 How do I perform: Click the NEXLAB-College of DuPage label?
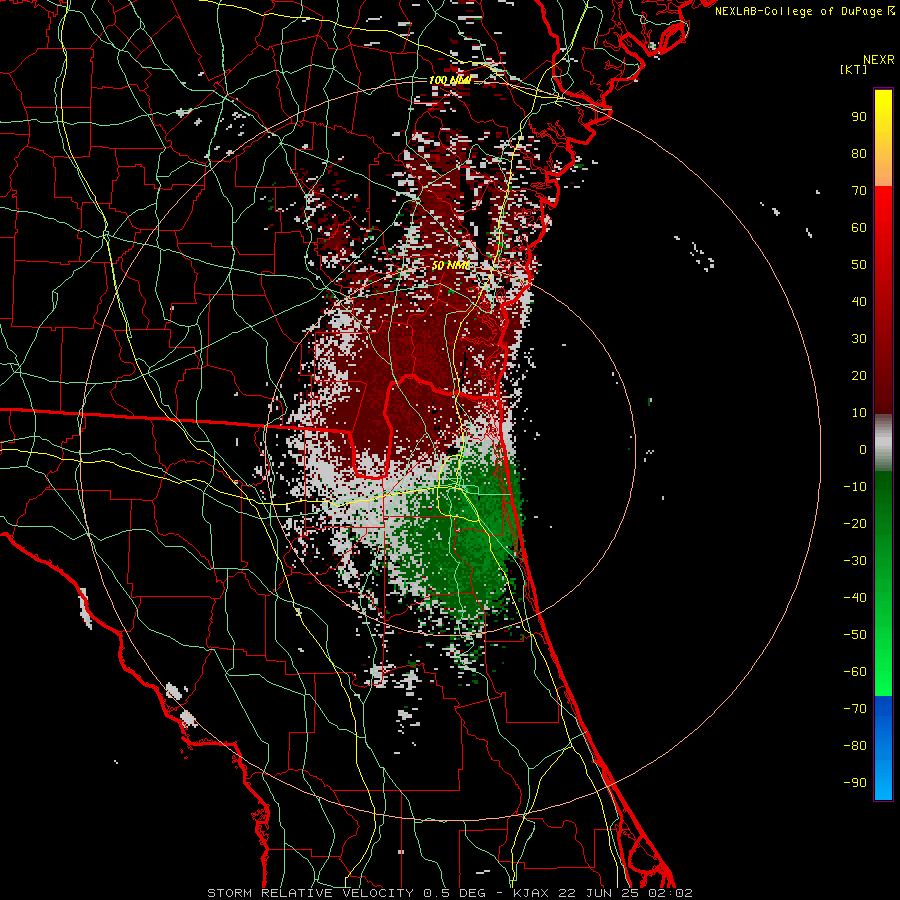(x=800, y=11)
